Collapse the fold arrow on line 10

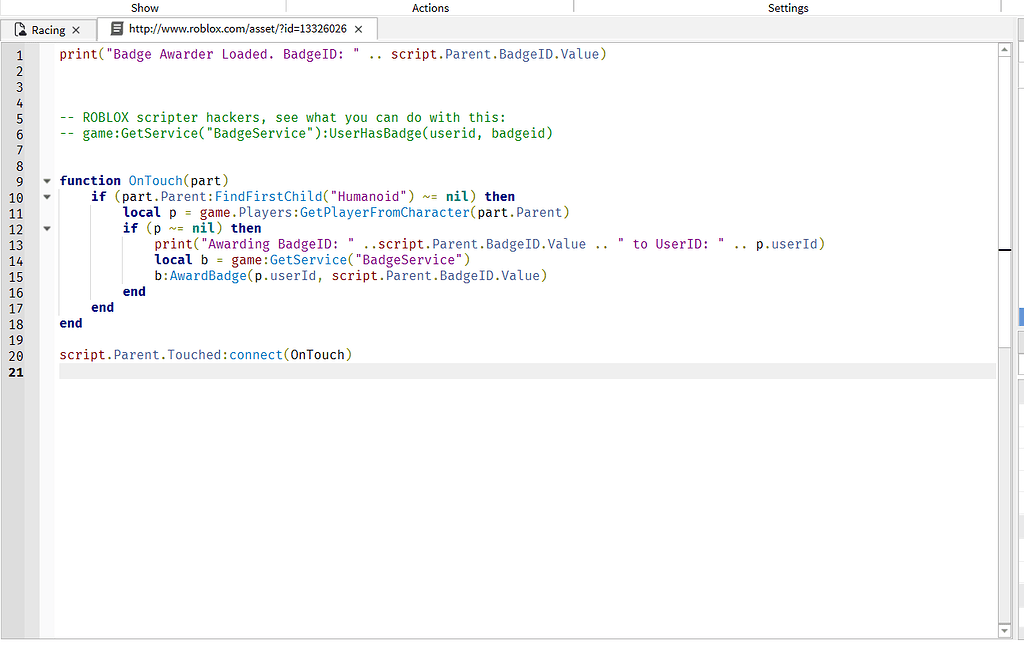coord(47,196)
